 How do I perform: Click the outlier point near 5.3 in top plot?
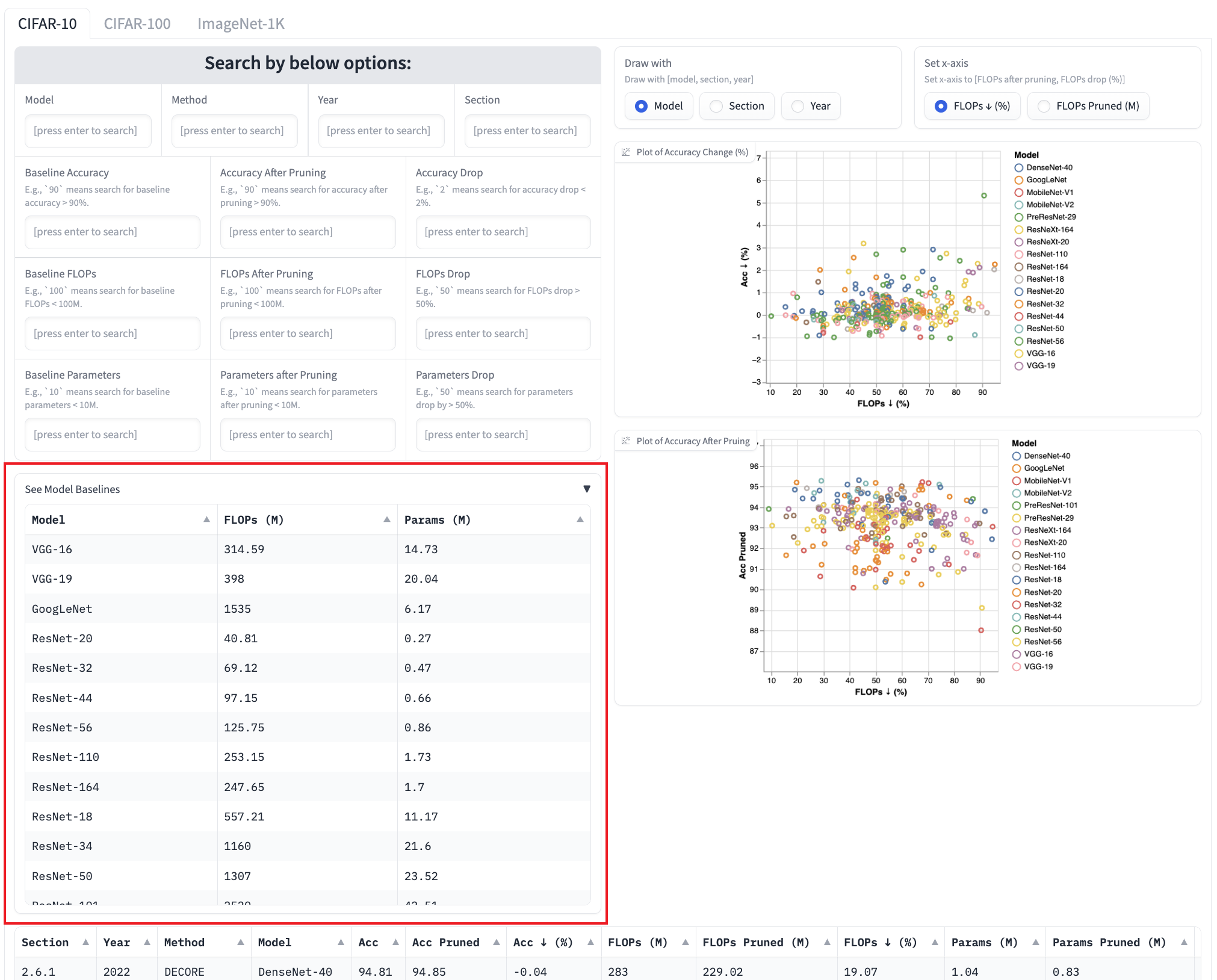(984, 196)
